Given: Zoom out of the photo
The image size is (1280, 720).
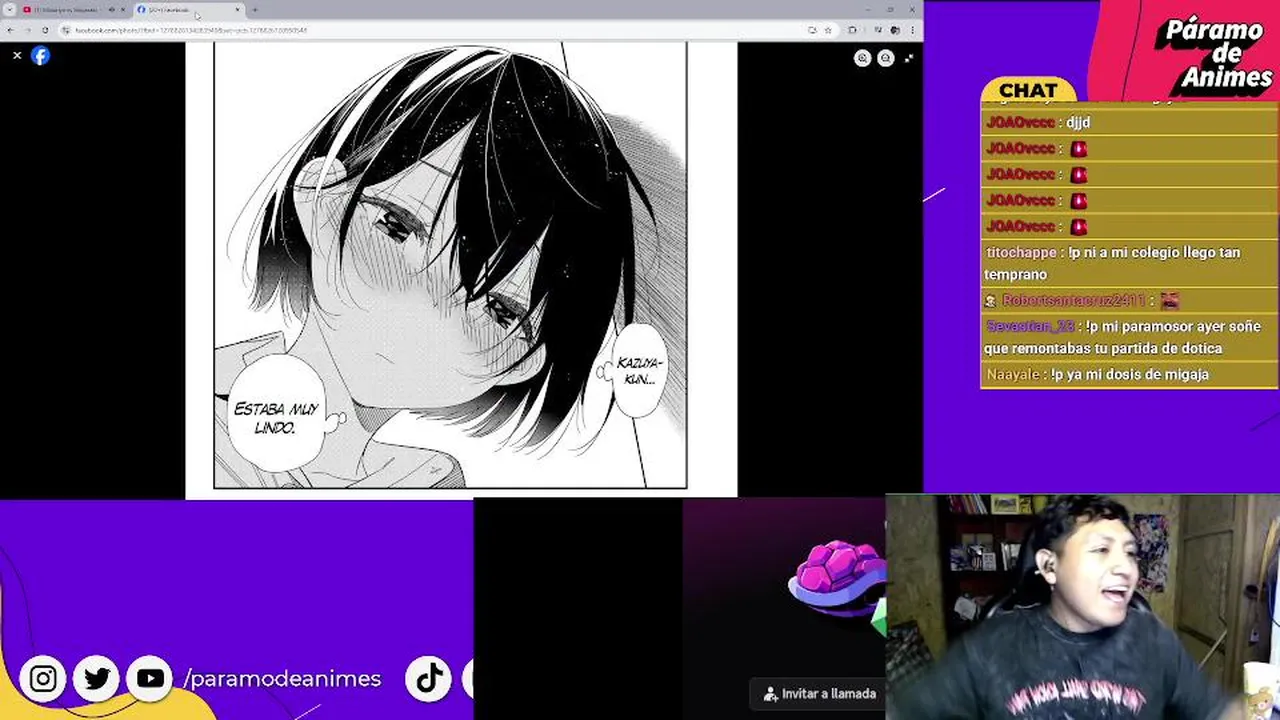Looking at the screenshot, I should click(885, 58).
